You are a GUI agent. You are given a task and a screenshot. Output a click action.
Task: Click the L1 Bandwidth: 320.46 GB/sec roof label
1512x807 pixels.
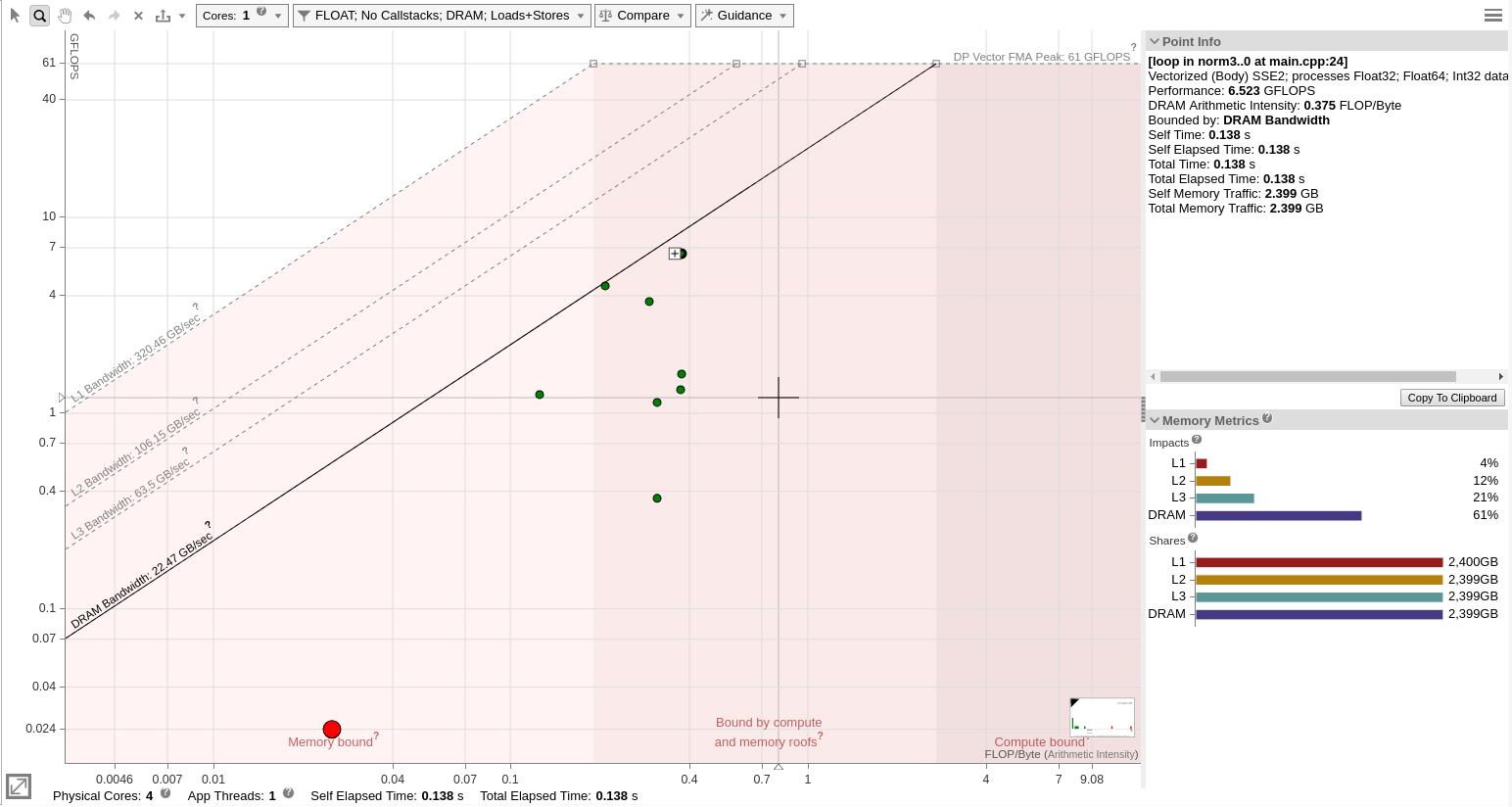[x=136, y=358]
